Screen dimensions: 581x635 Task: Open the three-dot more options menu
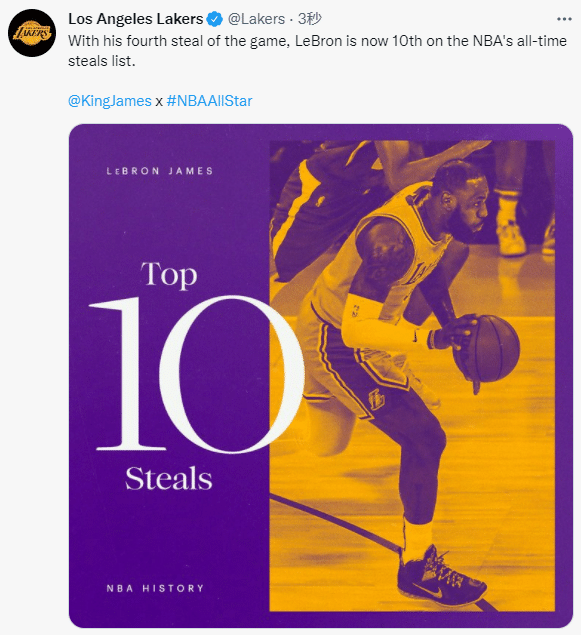[x=564, y=19]
